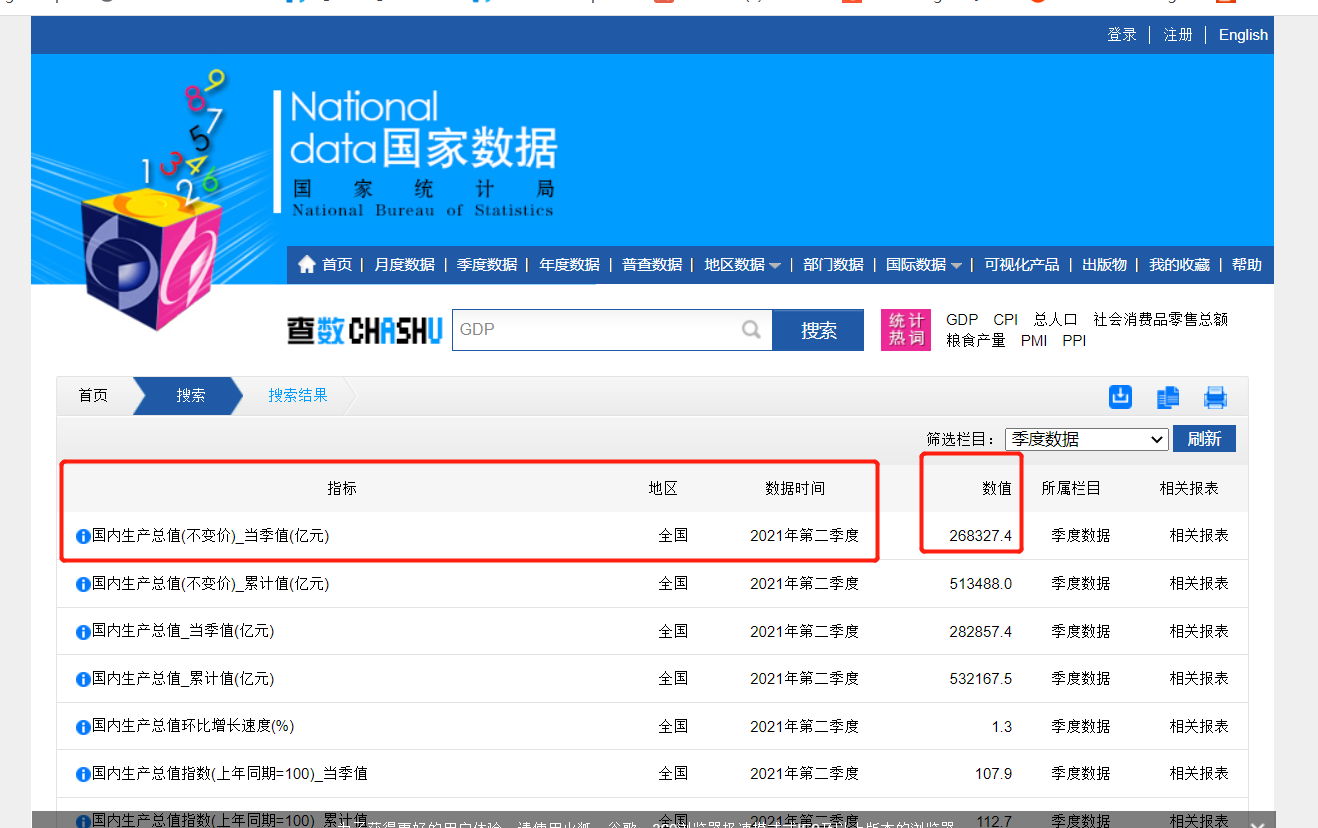Click the 登录 link at top
Image resolution: width=1318 pixels, height=828 pixels.
pyautogui.click(x=1122, y=35)
